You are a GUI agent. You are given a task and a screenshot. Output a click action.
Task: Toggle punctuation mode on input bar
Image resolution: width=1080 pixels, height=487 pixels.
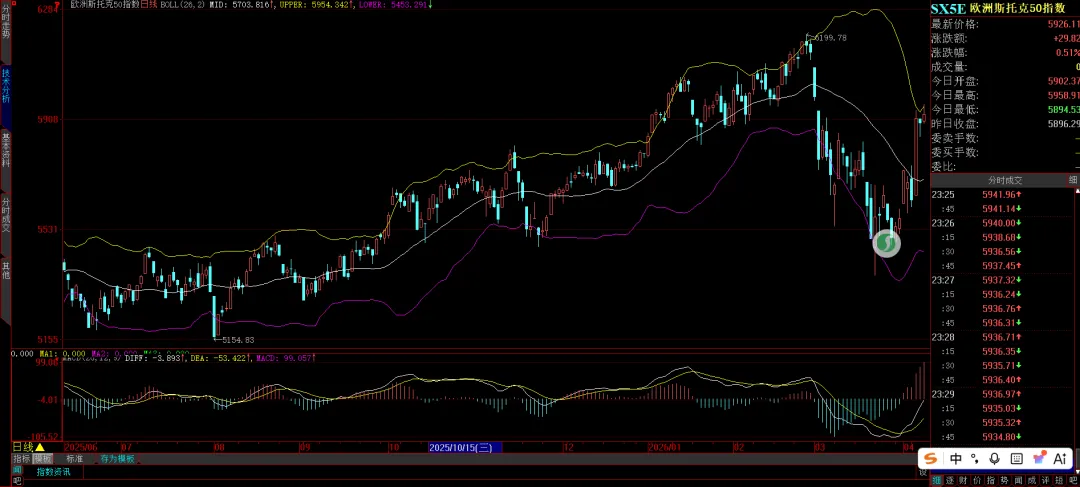975,458
